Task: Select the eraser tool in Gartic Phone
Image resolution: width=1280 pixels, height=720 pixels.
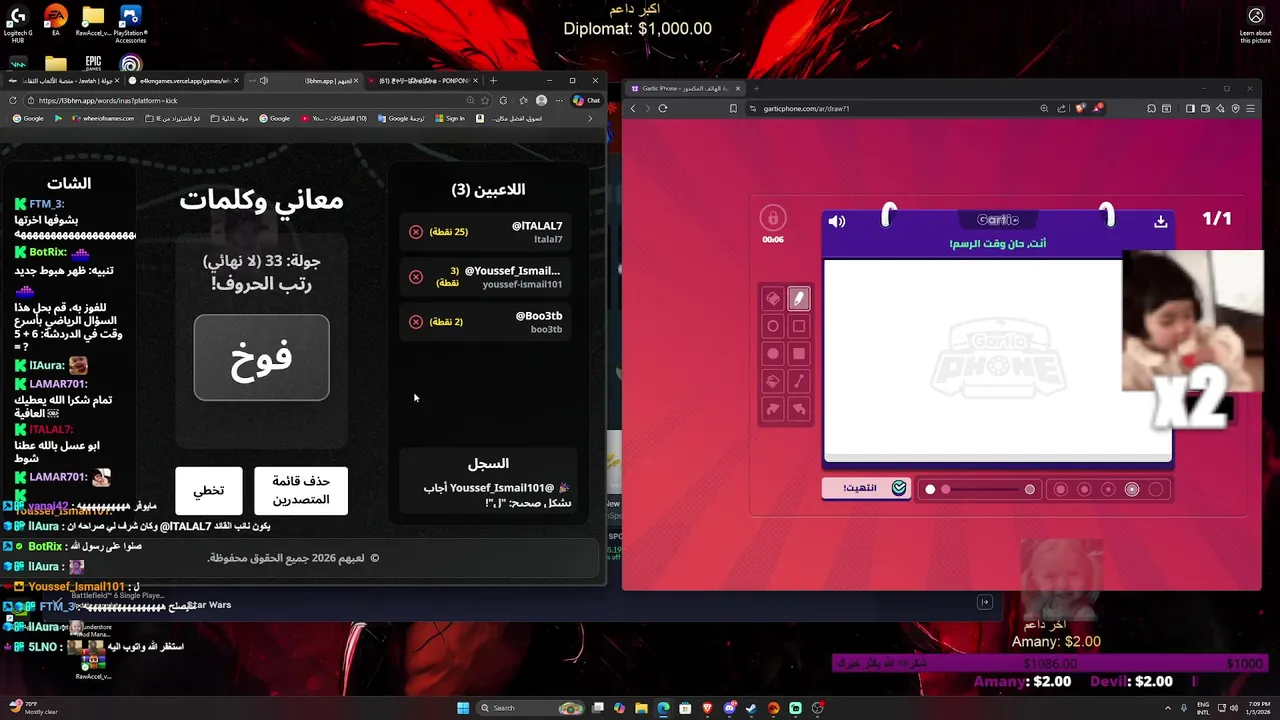Action: (x=773, y=298)
